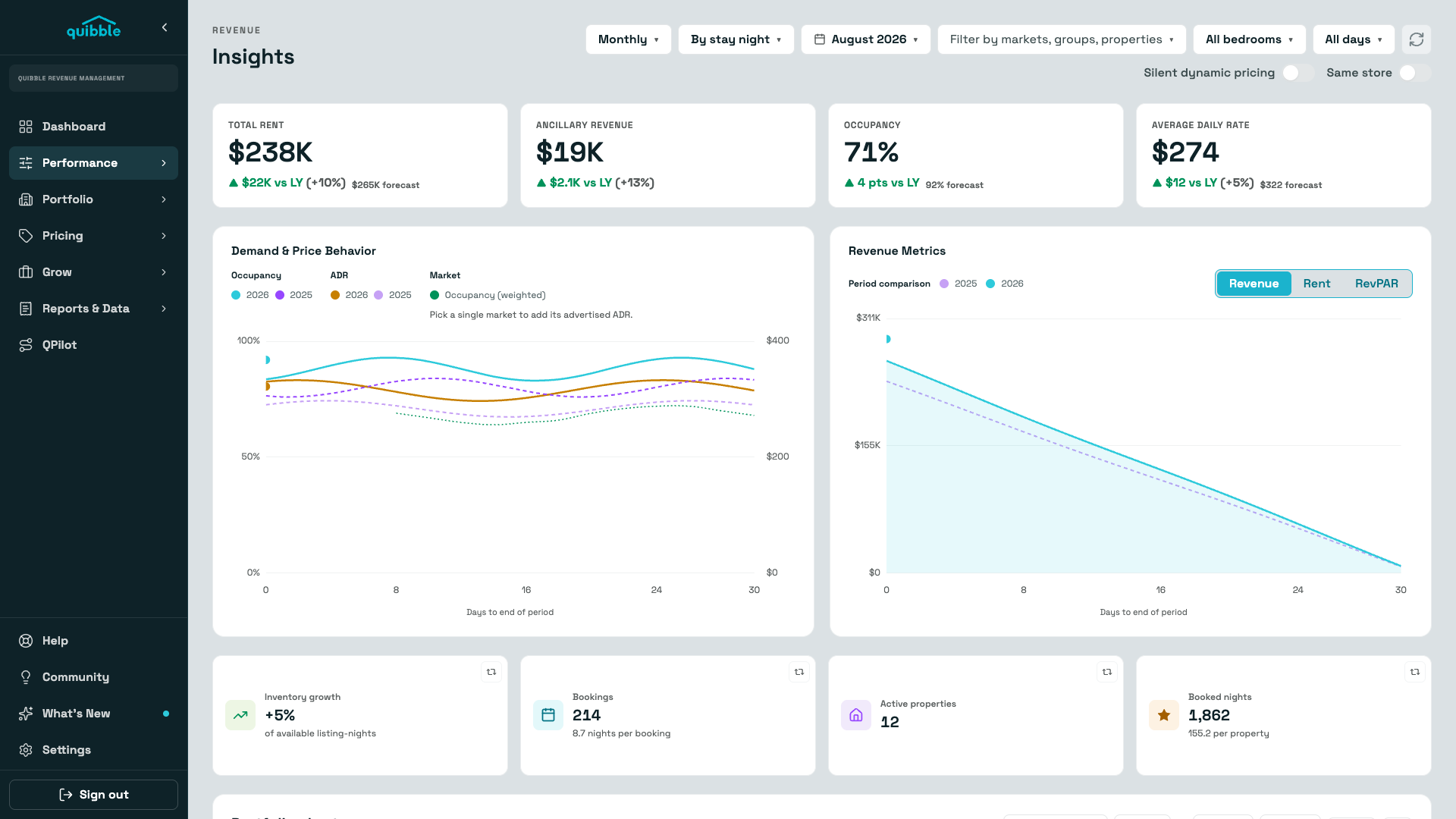Click the Inventory growth trend icon
This screenshot has height=819, width=1456.
[240, 715]
